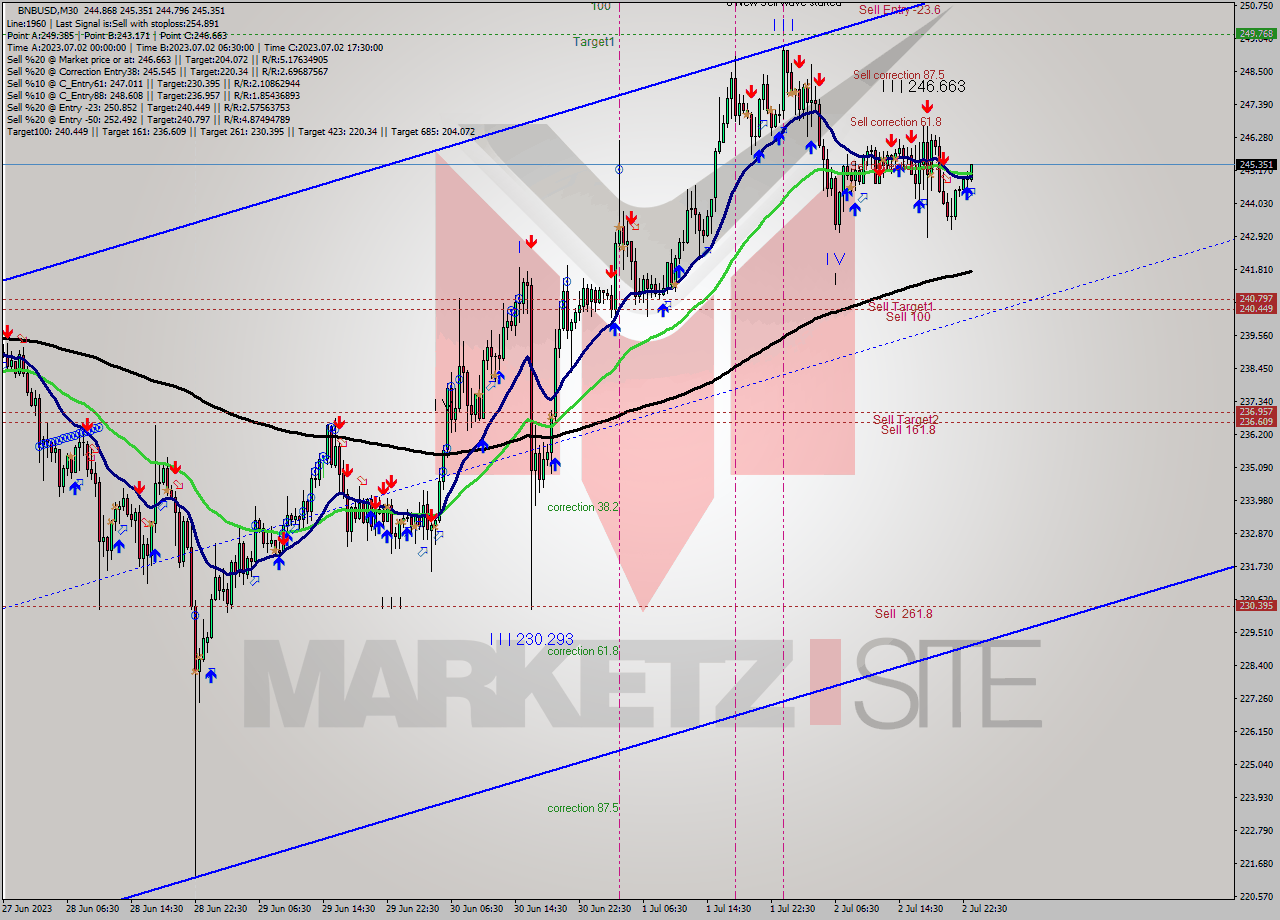This screenshot has height=920, width=1280.
Task: Click the 'Sell 100' level label
Action: tap(908, 317)
